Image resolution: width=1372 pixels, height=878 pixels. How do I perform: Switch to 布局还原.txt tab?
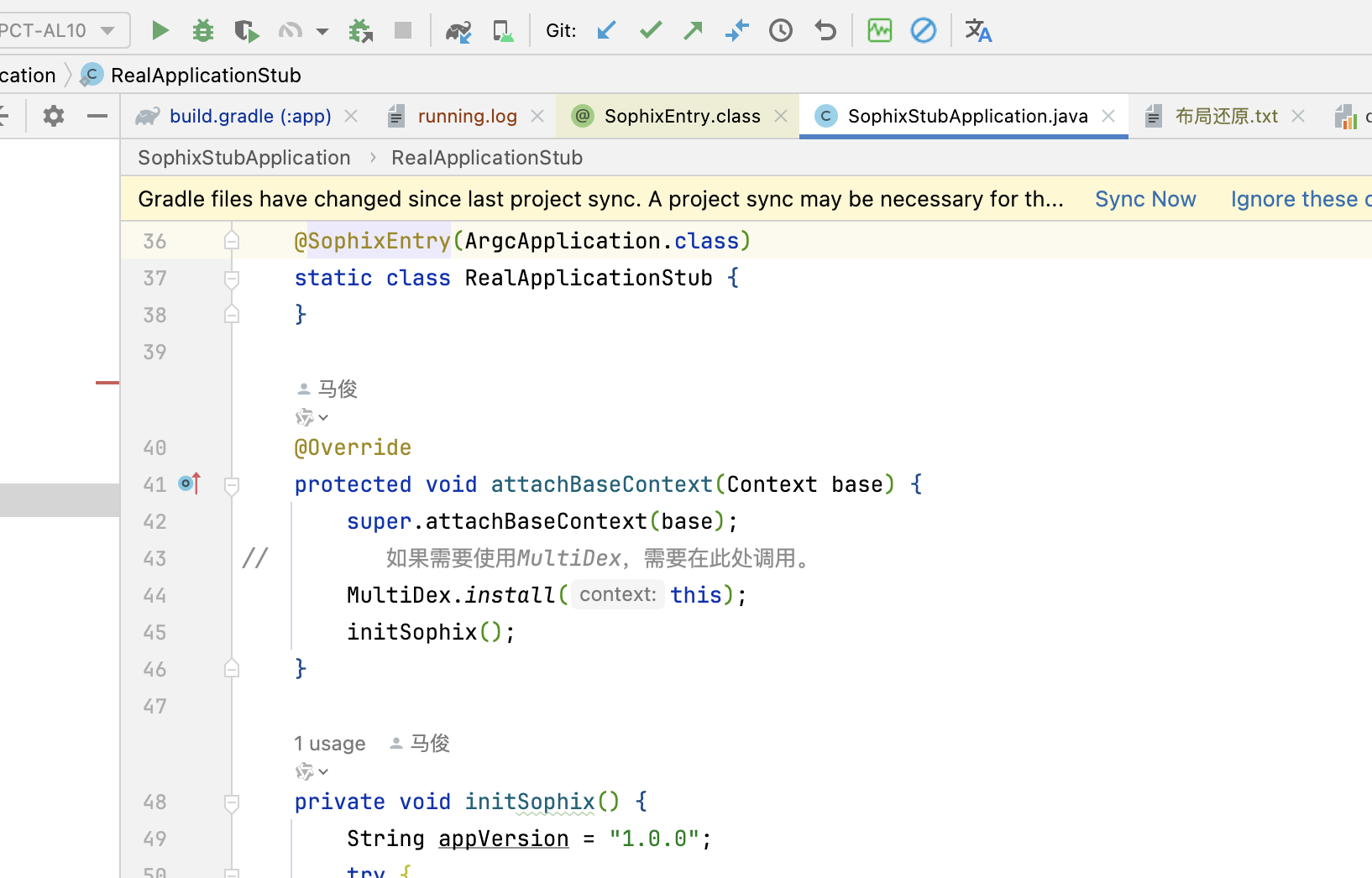[x=1226, y=116]
